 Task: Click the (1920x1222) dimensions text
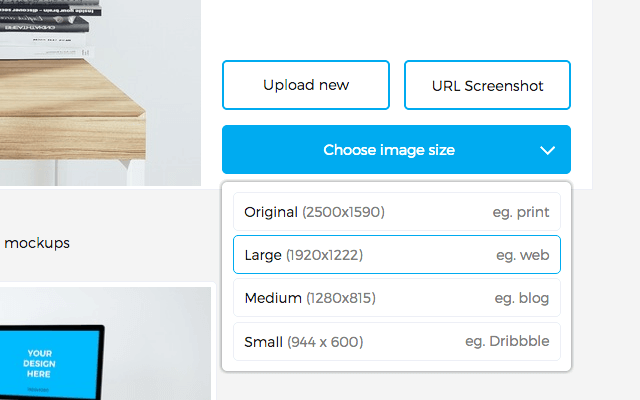click(x=324, y=255)
